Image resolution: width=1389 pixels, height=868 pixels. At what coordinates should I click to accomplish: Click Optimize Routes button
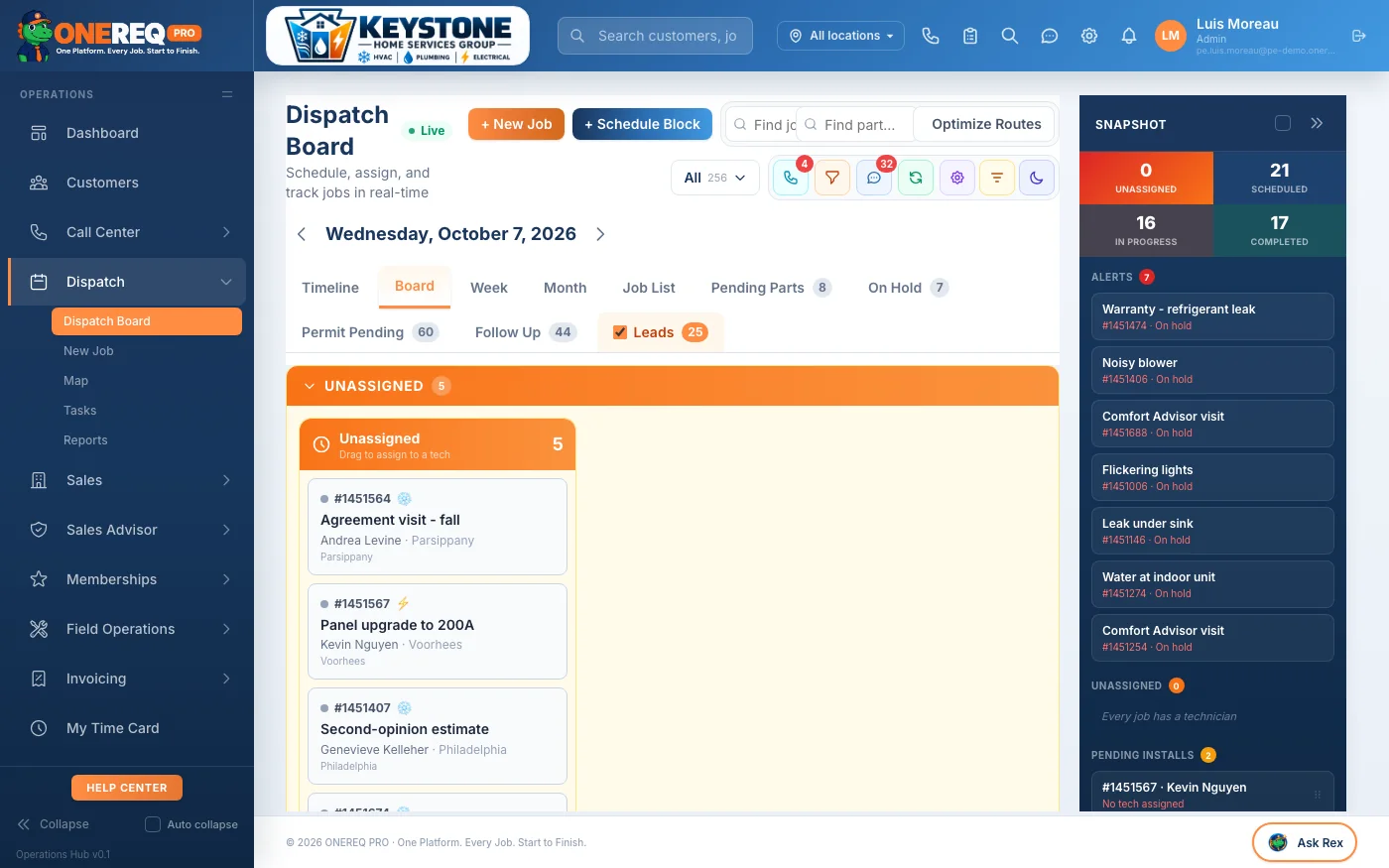coord(986,124)
